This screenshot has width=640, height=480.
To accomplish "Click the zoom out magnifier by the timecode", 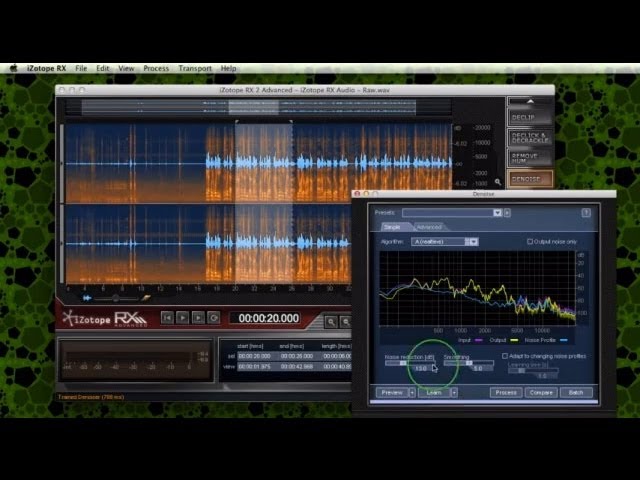I will point(346,322).
